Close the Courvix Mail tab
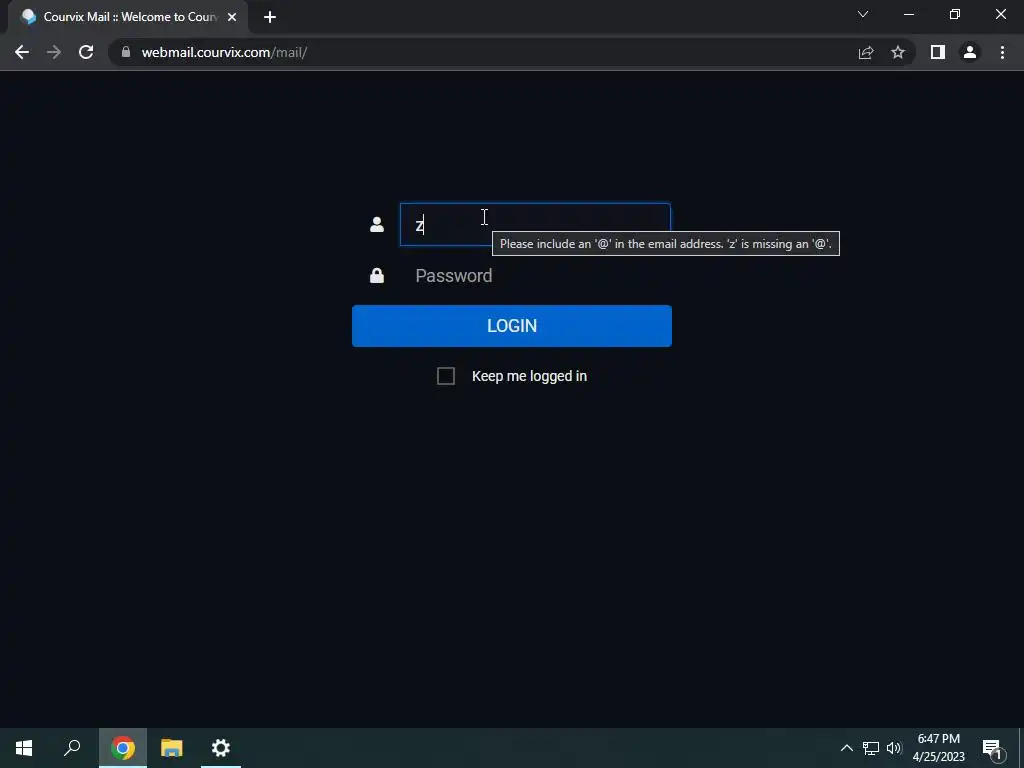 tap(232, 17)
